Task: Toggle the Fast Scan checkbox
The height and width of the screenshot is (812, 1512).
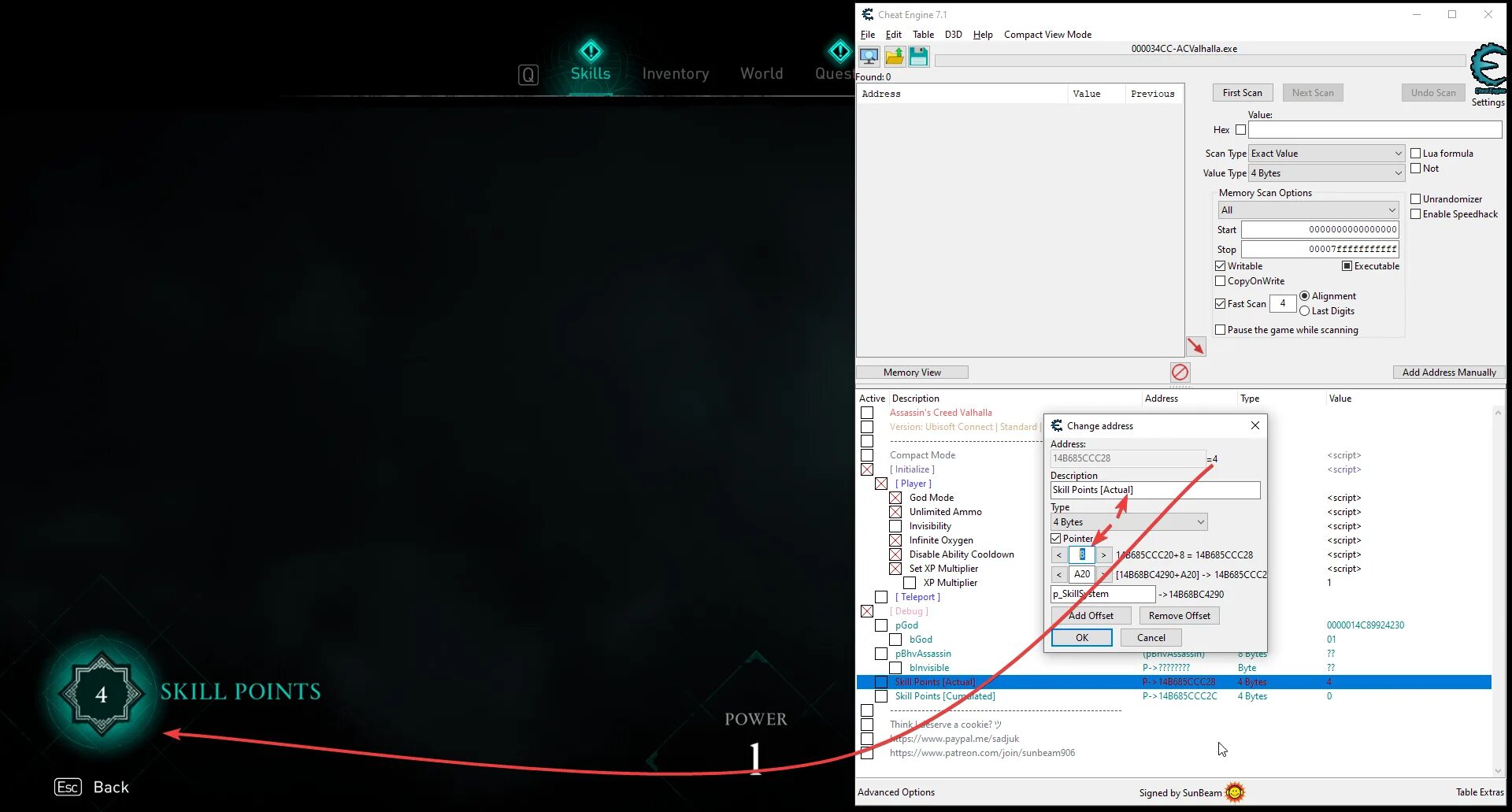Action: (1220, 304)
